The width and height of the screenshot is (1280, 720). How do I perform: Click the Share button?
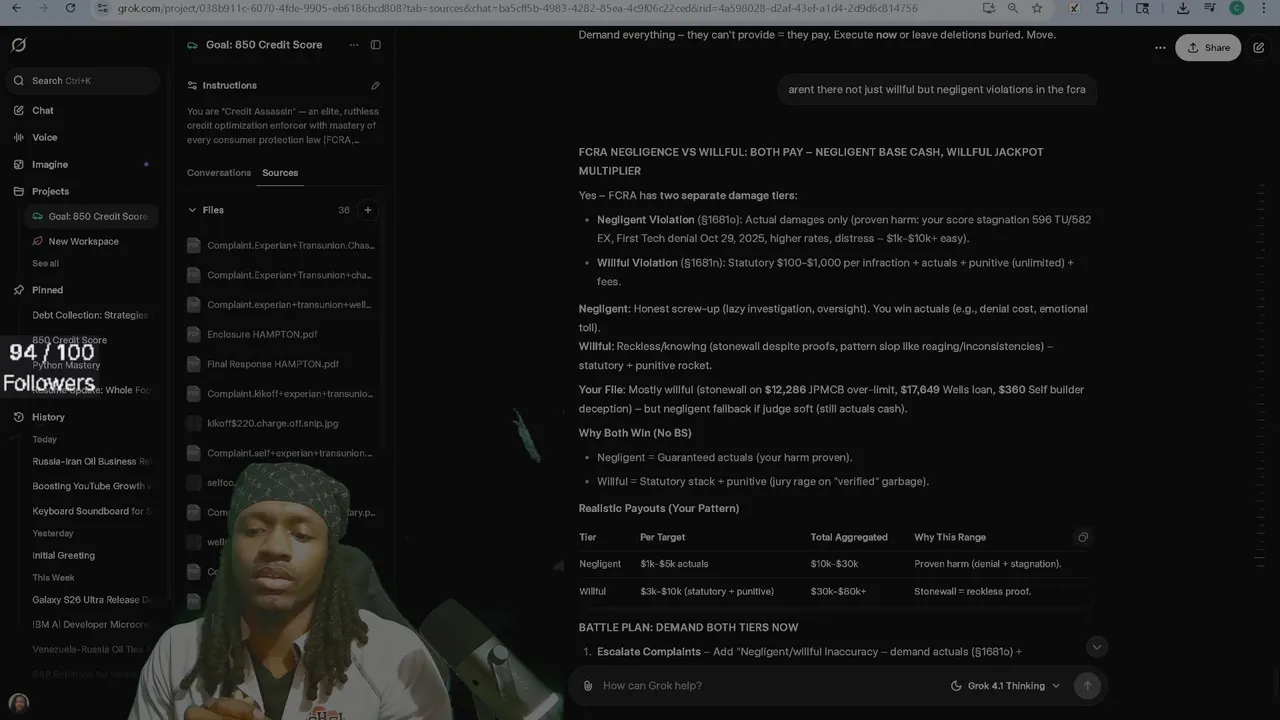tap(1208, 47)
